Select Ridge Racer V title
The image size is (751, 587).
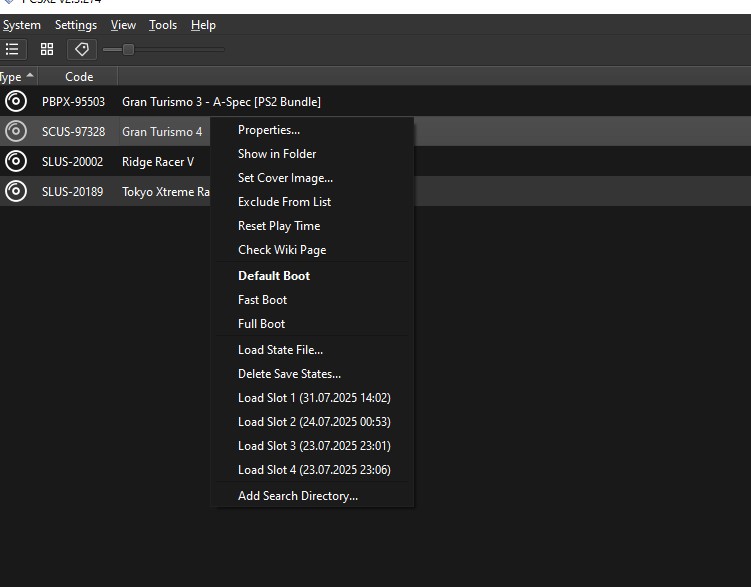click(158, 162)
